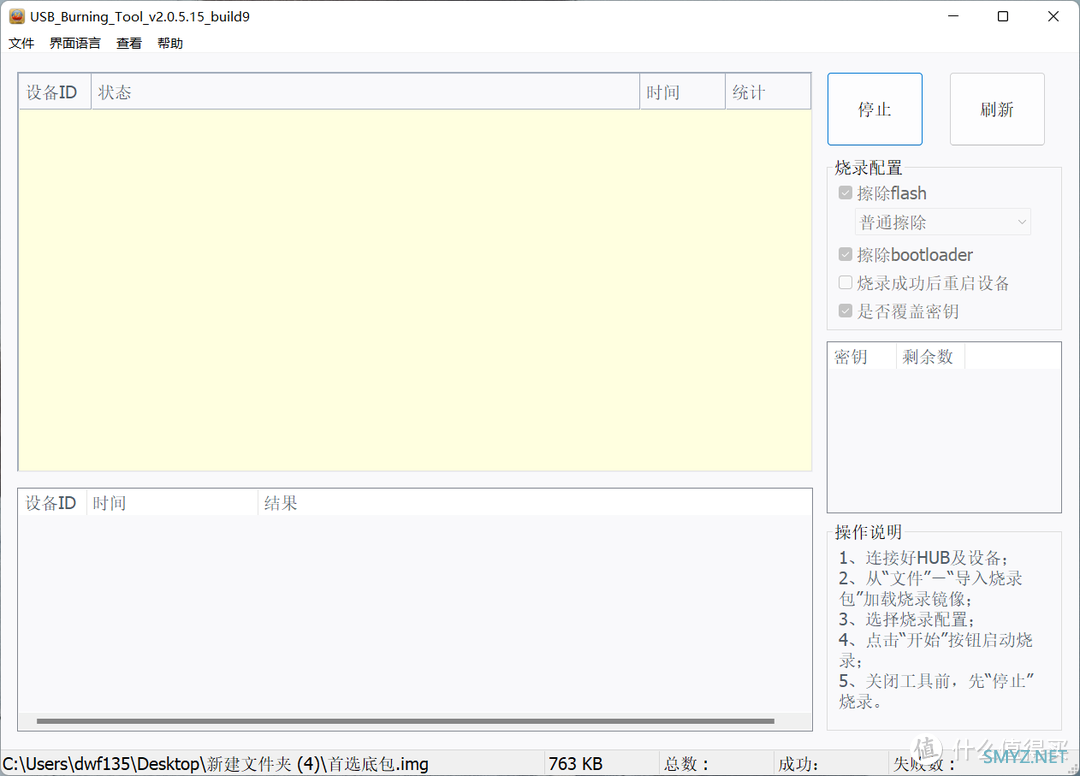Image resolution: width=1080 pixels, height=776 pixels.
Task: Open the 界面语言 menu
Action: (x=75, y=43)
